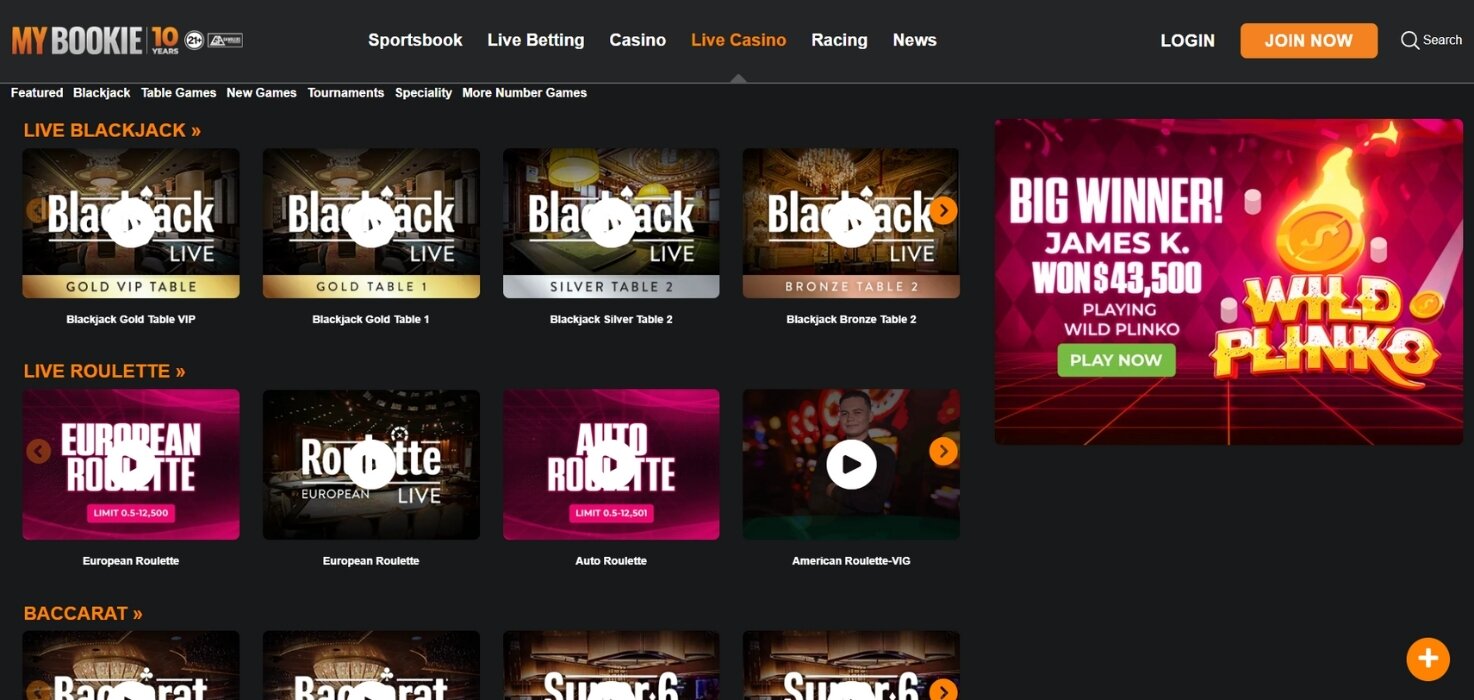This screenshot has width=1474, height=700.
Task: Click Live Roulette row right arrow
Action: (x=943, y=451)
